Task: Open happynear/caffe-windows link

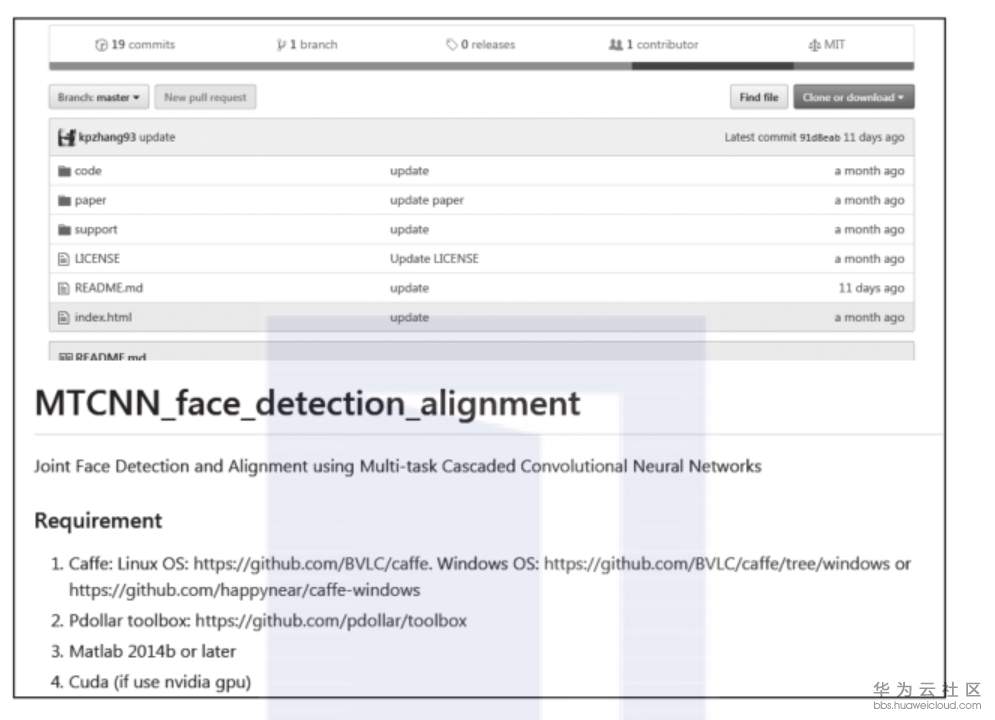Action: tap(244, 590)
